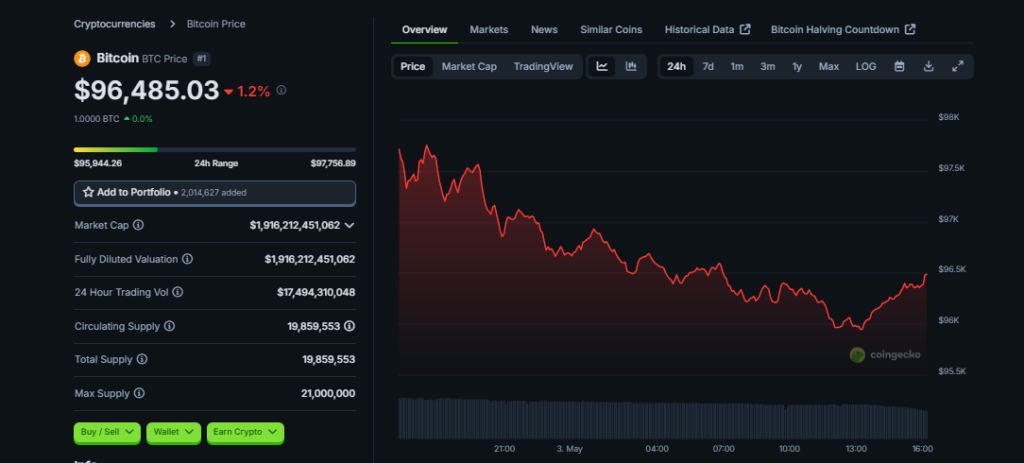1024x463 pixels.
Task: Select the 1m time range
Action: pos(737,67)
